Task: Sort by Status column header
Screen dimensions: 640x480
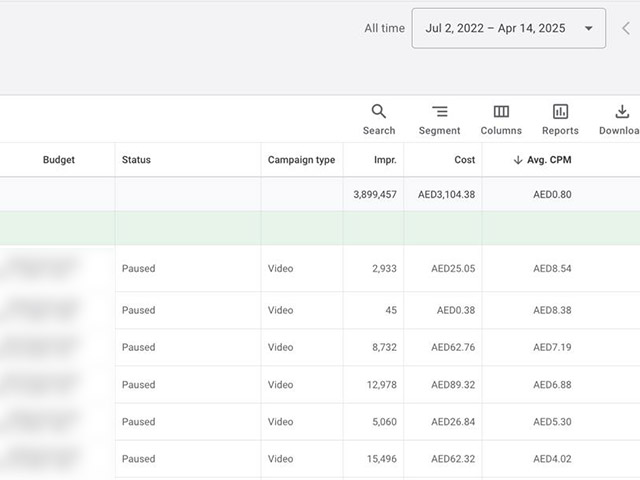Action: (x=136, y=160)
